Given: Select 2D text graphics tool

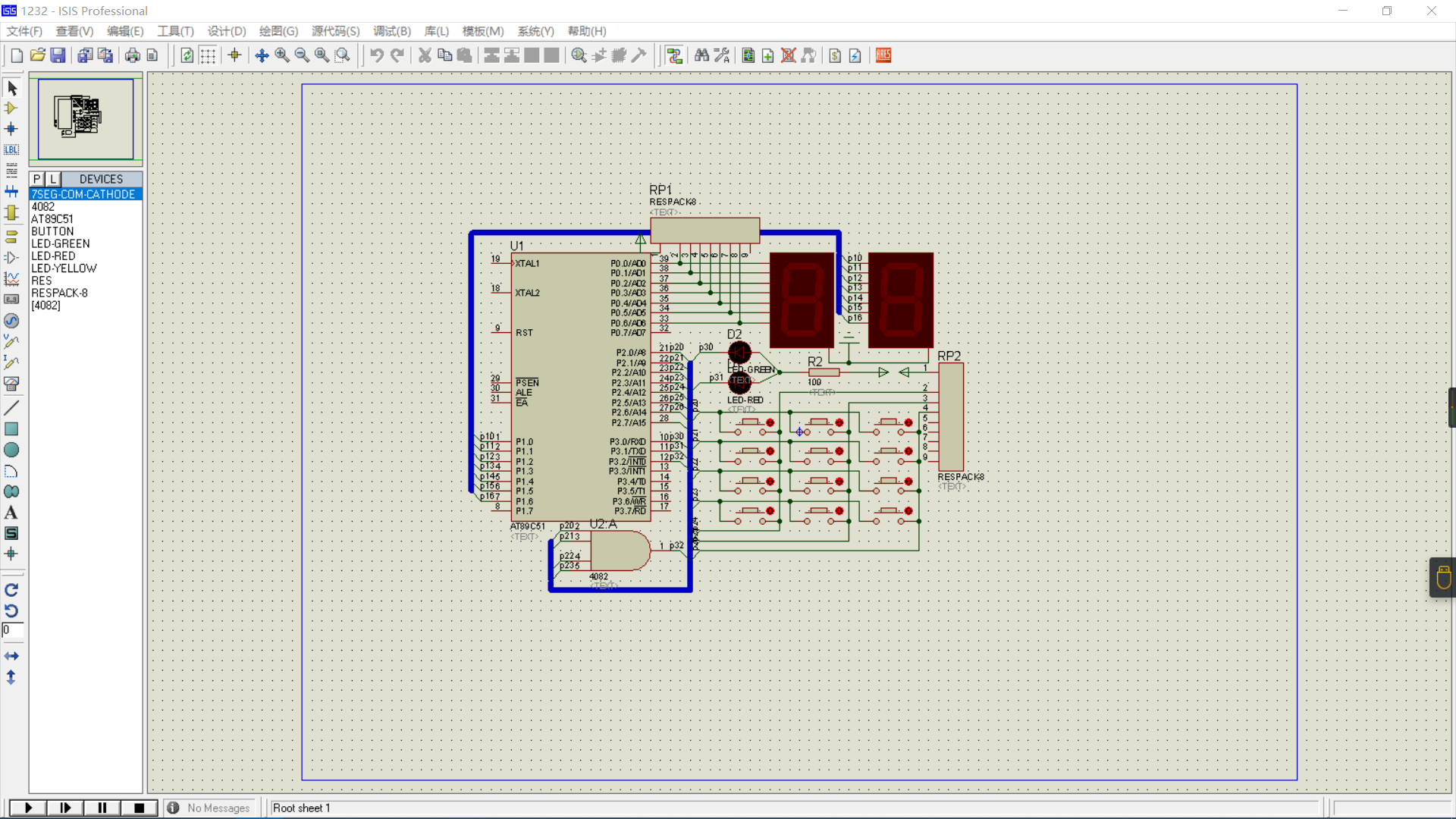Looking at the screenshot, I should 11,513.
